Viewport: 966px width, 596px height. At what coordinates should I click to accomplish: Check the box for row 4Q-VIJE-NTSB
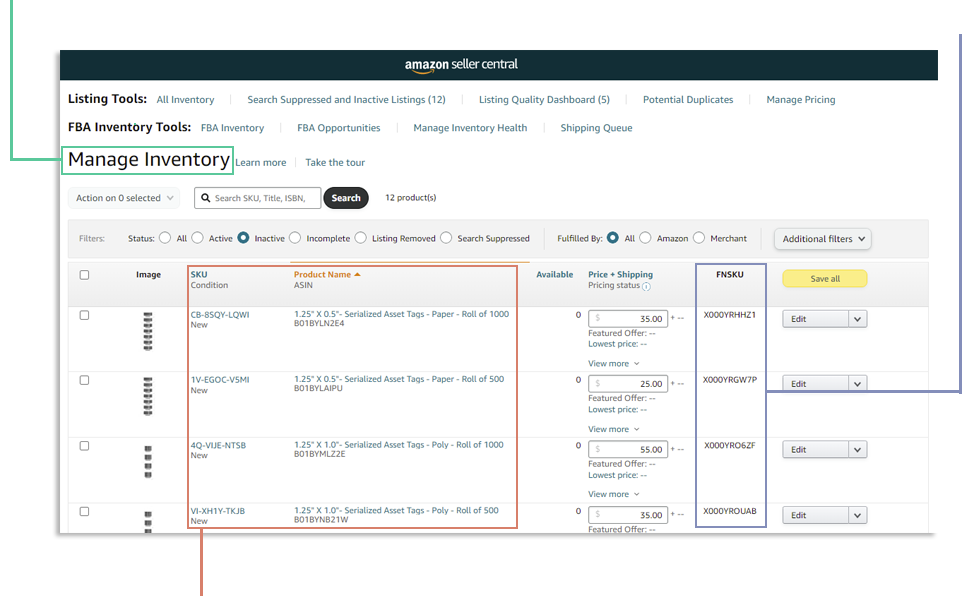(84, 446)
